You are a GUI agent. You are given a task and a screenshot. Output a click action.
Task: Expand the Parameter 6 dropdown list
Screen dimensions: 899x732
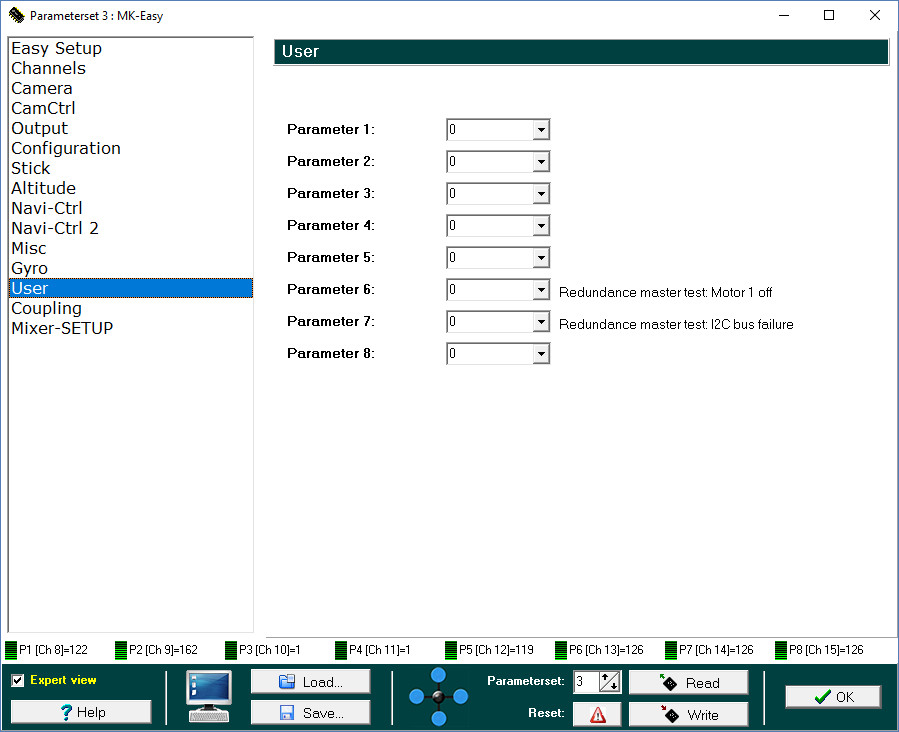540,290
